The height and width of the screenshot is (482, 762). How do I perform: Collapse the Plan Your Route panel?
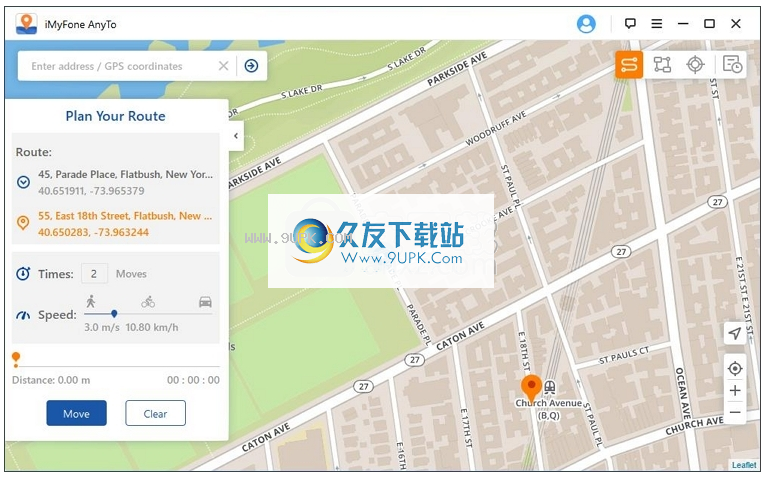pyautogui.click(x=236, y=136)
